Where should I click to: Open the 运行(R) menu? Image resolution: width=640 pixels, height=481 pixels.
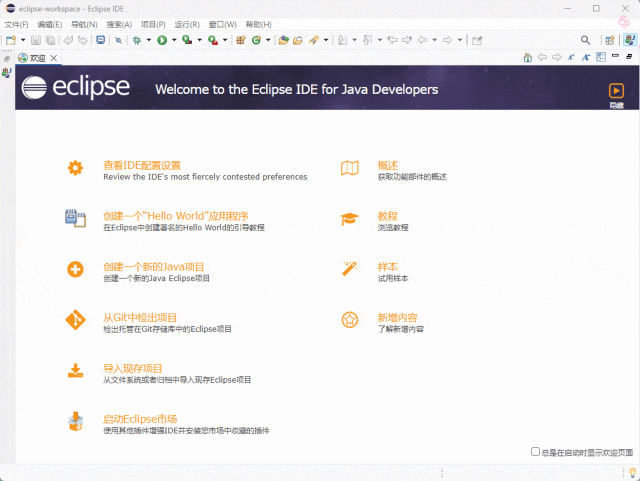click(x=187, y=24)
